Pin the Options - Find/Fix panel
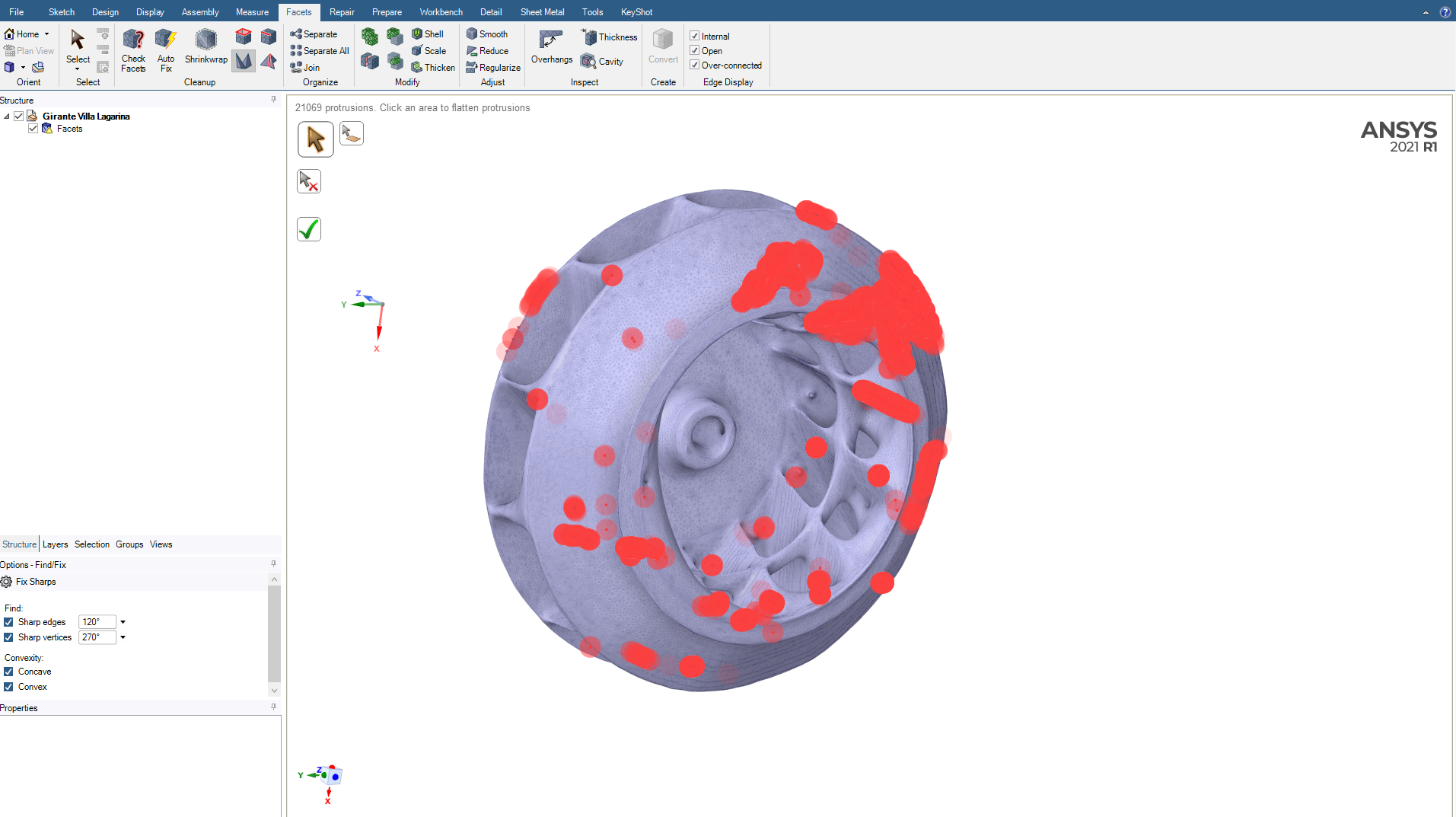This screenshot has width=1456, height=817. tap(273, 564)
